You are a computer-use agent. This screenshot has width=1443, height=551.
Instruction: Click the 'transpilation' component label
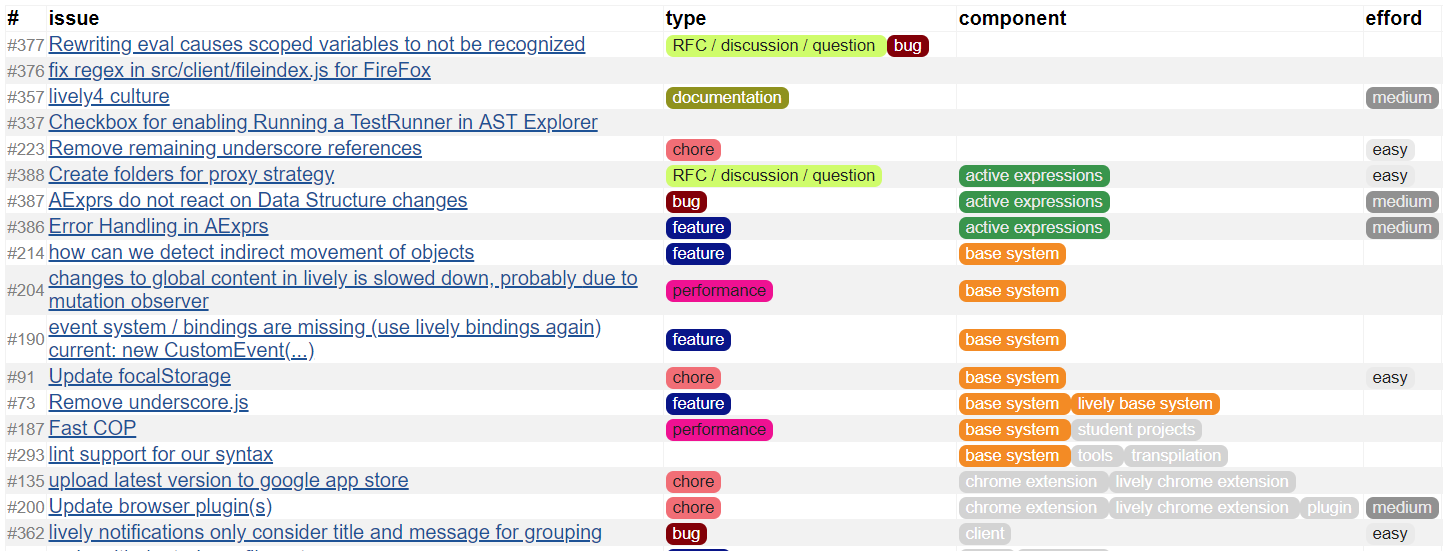click(1176, 456)
